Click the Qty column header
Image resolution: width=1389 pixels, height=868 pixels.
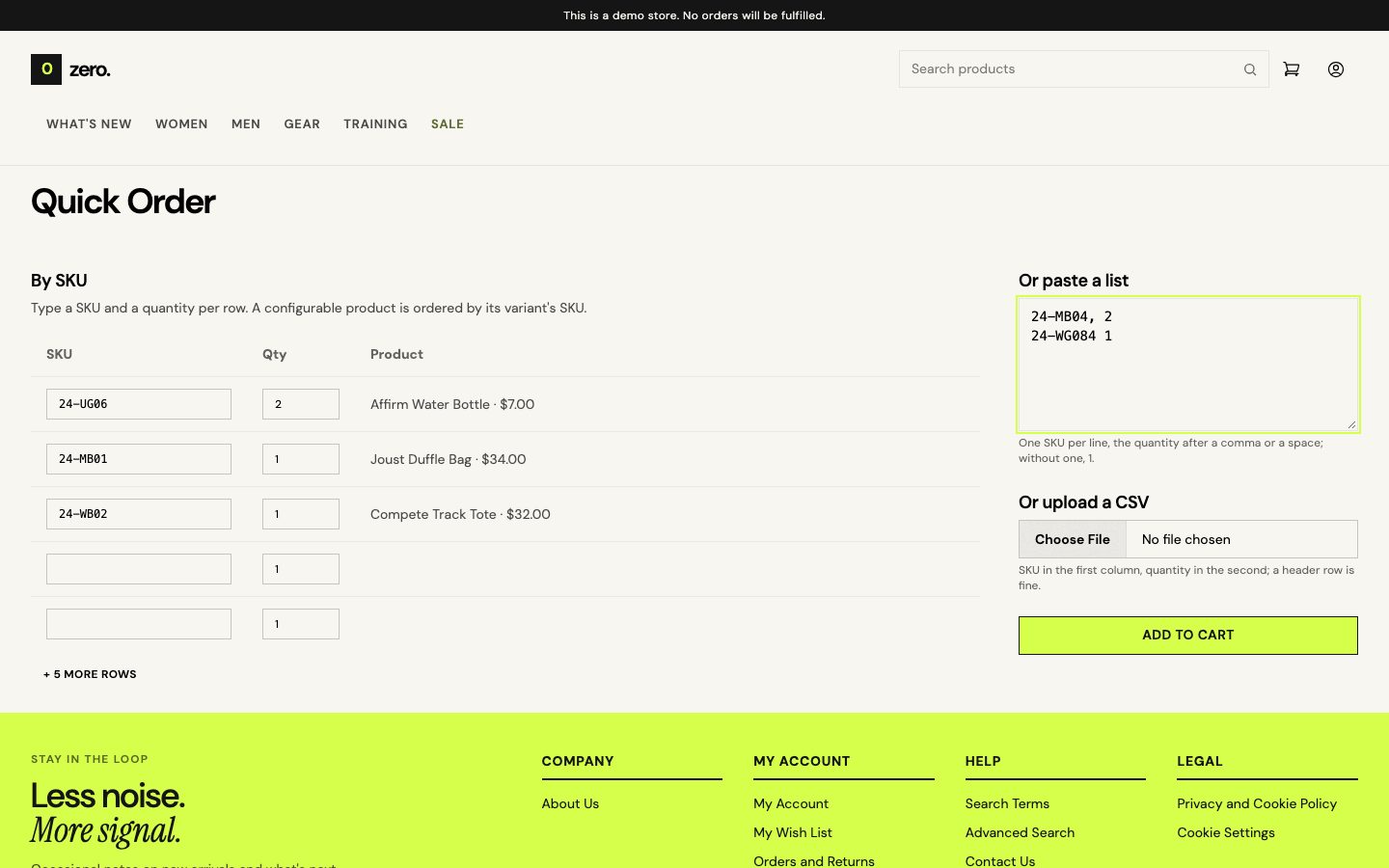tap(274, 354)
